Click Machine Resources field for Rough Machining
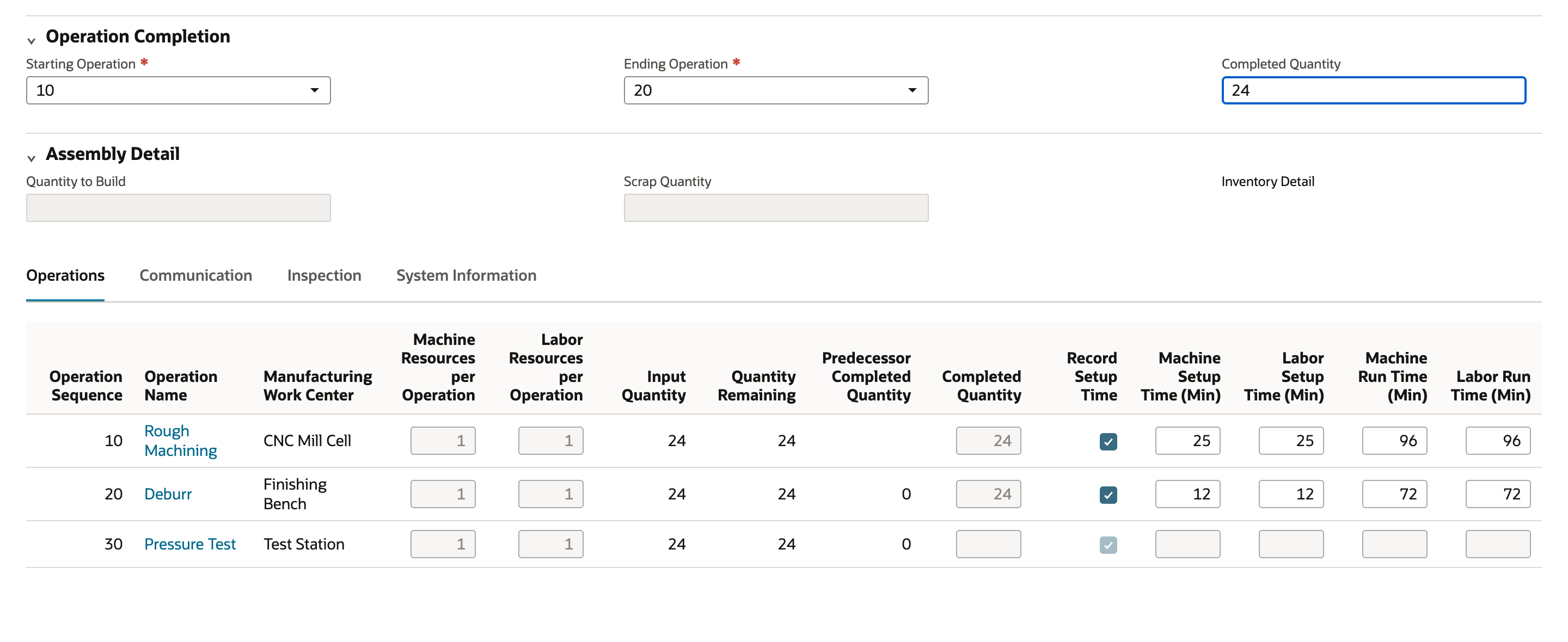1568x642 pixels. (443, 441)
